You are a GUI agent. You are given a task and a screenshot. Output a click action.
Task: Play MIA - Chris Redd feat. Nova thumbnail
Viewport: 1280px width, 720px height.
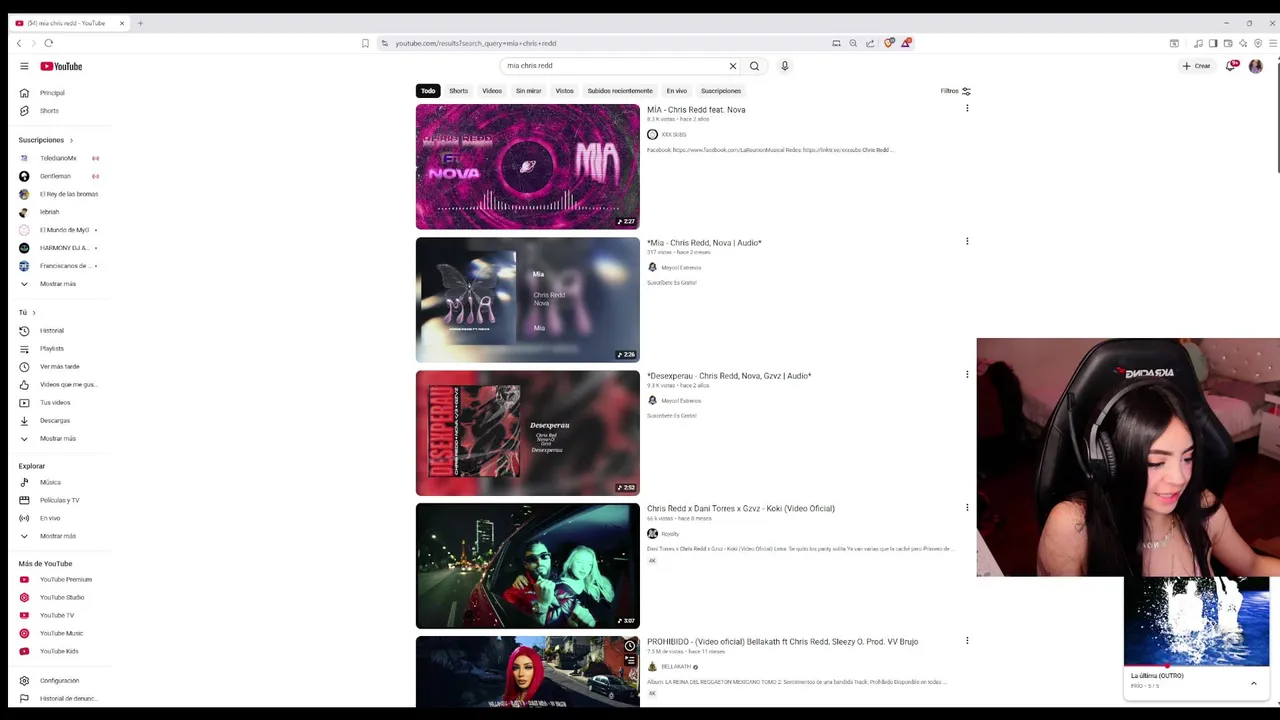[x=528, y=167]
